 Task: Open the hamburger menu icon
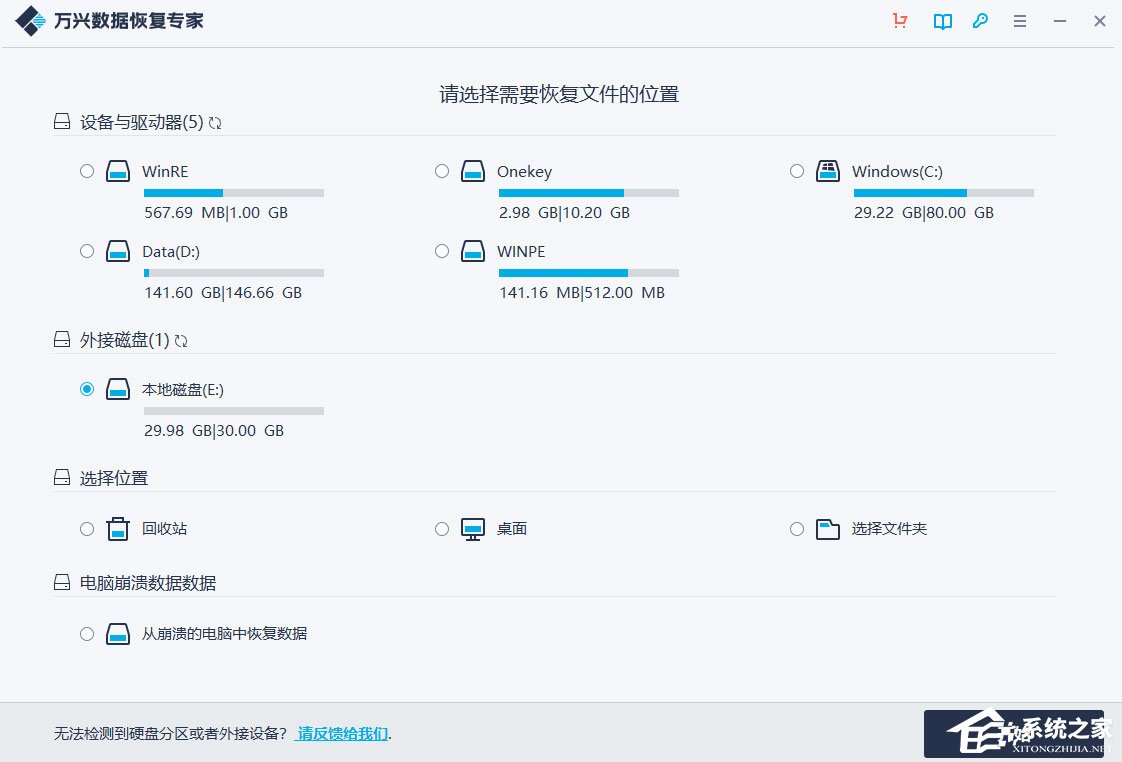[x=1019, y=21]
